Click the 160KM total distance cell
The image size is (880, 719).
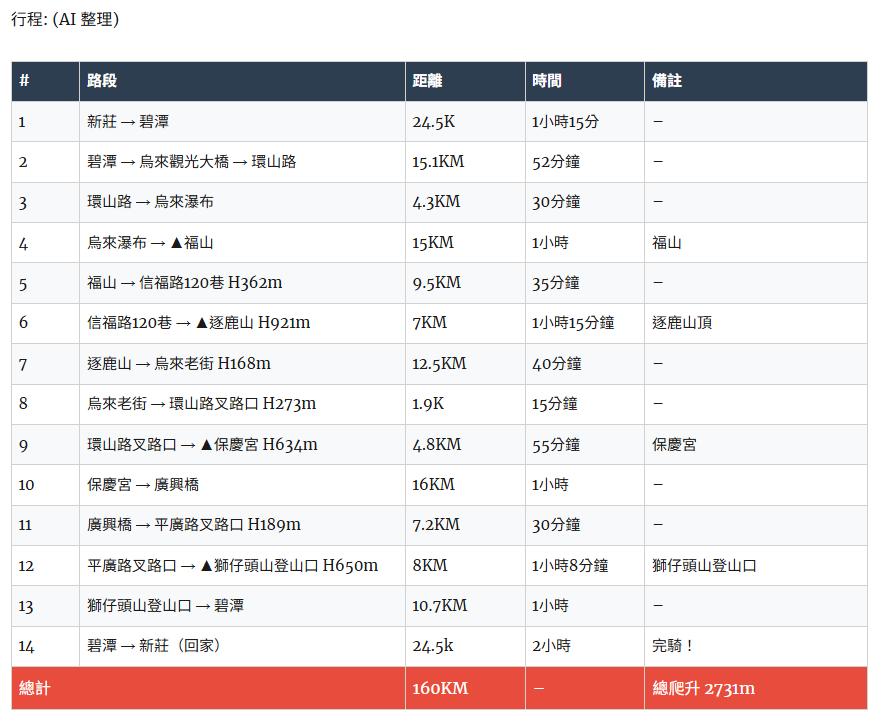coord(440,688)
